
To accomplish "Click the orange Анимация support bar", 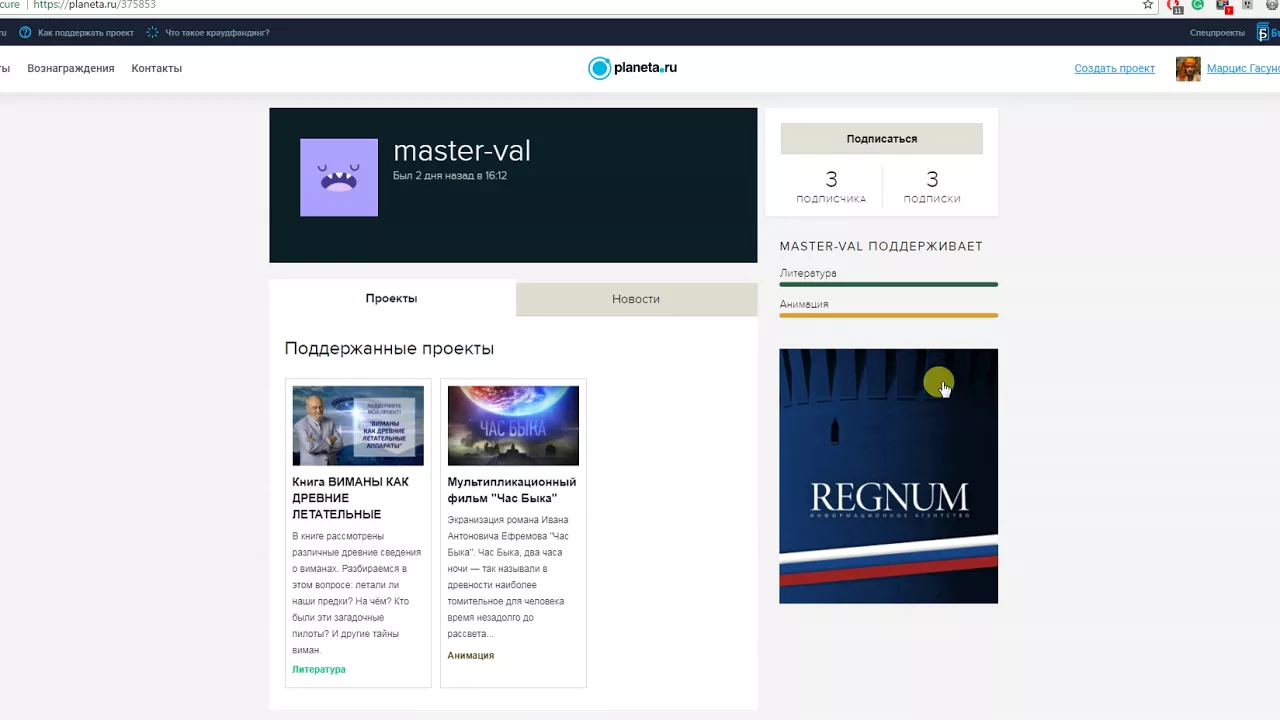I will (x=888, y=316).
